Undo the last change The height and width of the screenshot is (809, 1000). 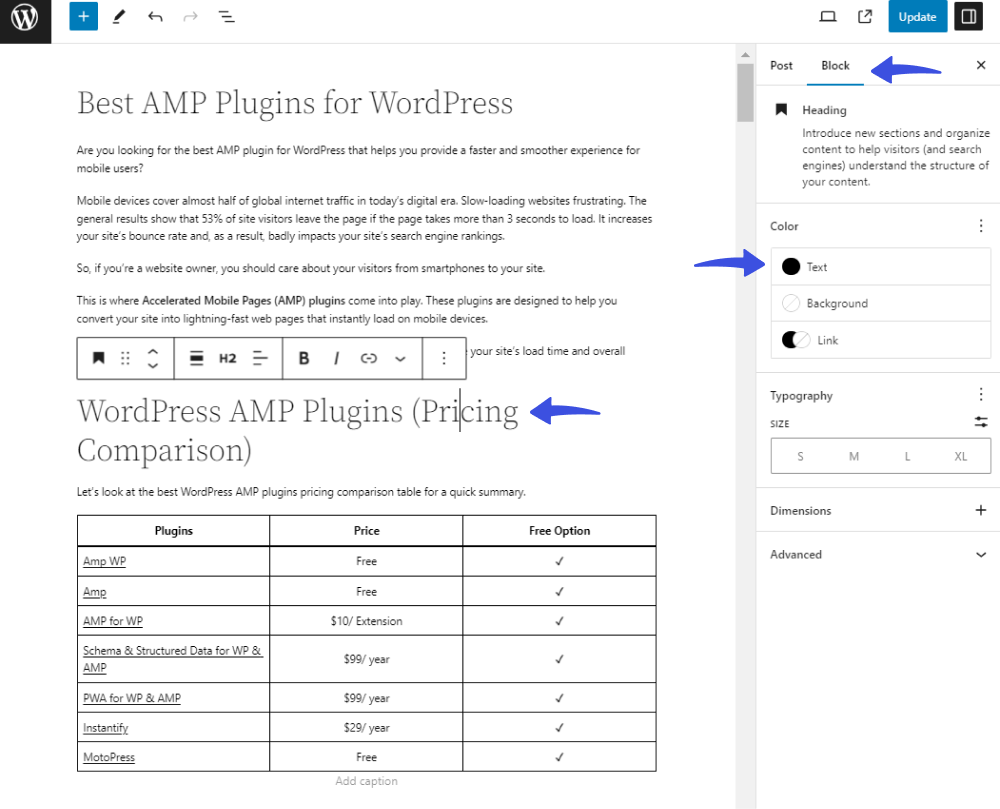pos(155,17)
